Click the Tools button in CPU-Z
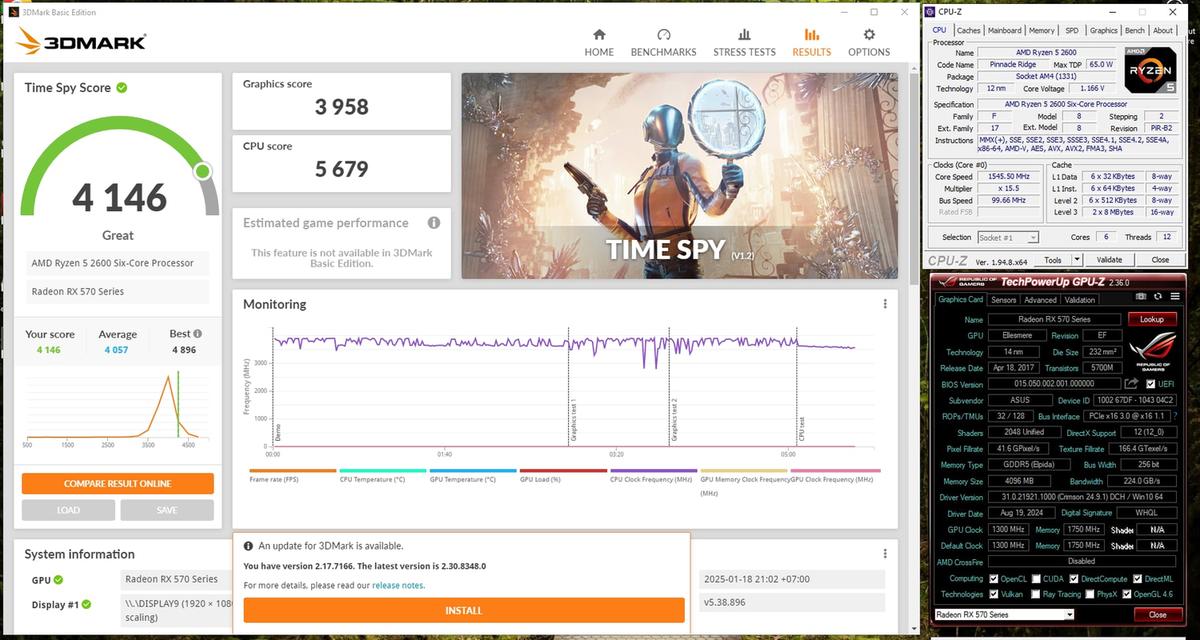The image size is (1200, 640). tap(1052, 259)
